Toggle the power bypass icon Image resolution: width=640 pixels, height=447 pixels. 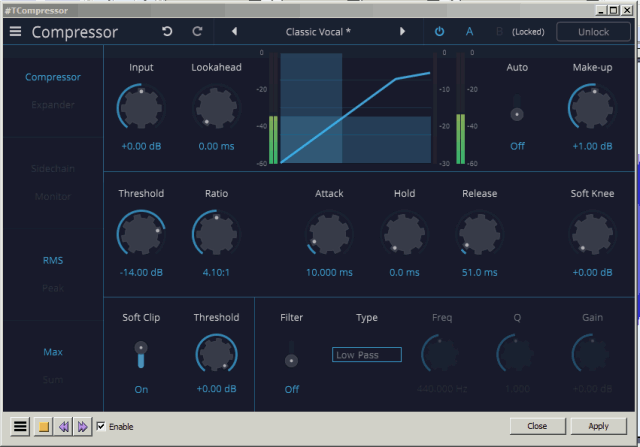pos(439,31)
